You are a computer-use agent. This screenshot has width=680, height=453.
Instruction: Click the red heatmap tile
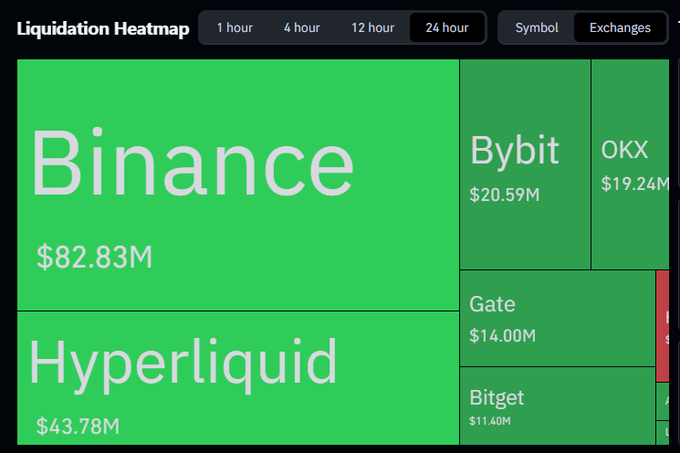coord(663,326)
